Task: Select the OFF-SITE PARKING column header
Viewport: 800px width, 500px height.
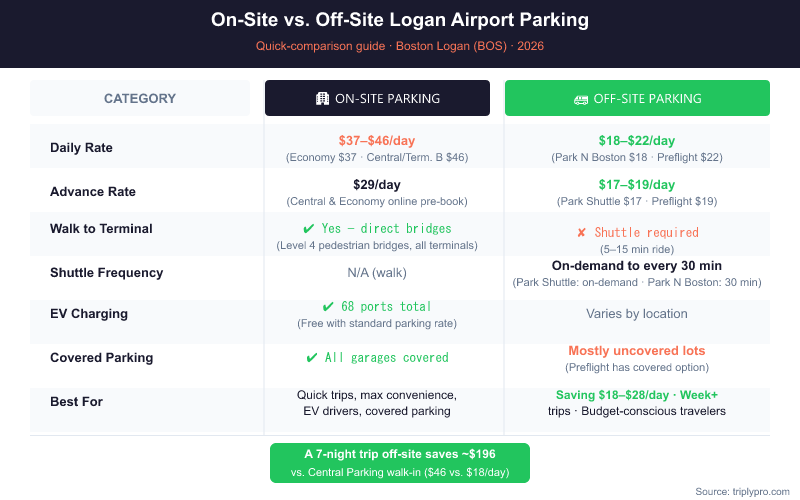Action: pos(637,99)
